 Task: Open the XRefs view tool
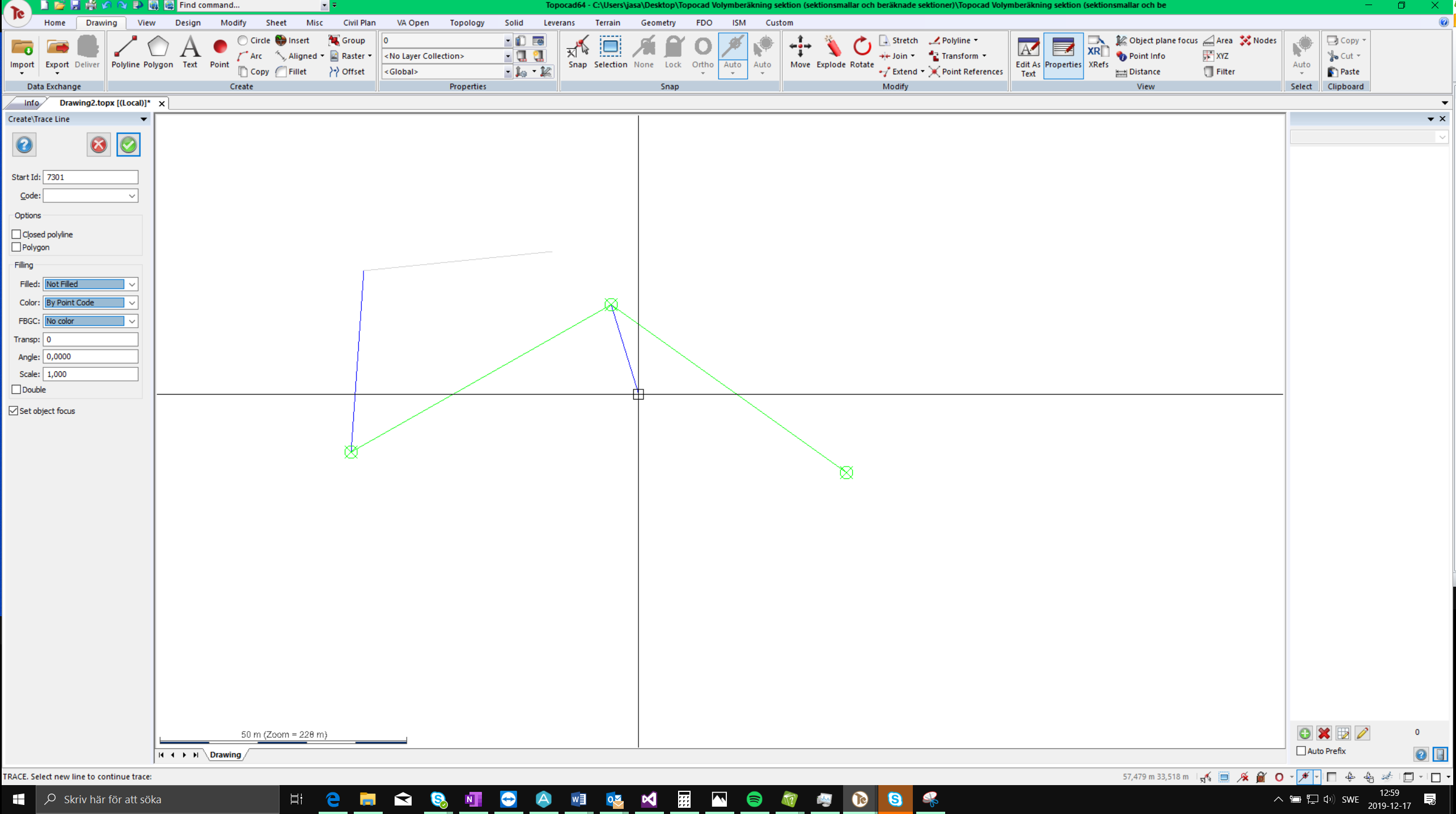tap(1098, 52)
